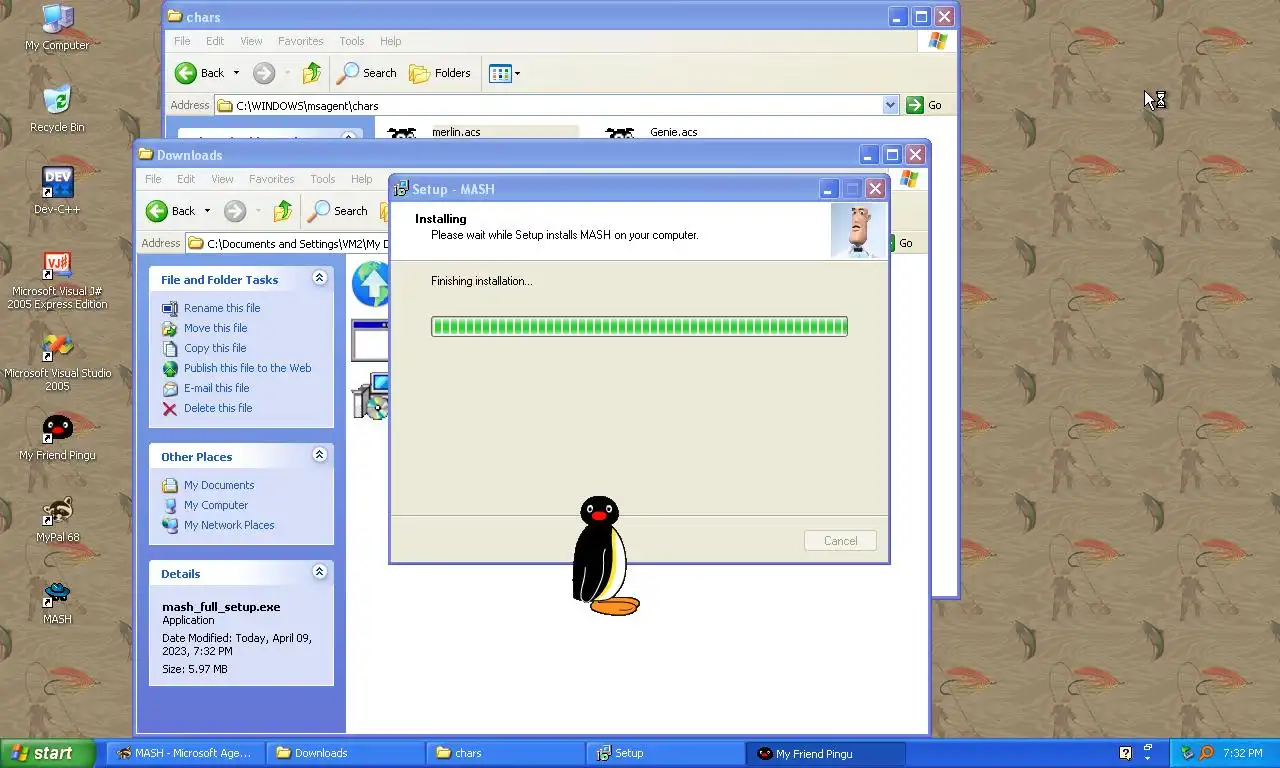Click Back arrow in chars window
This screenshot has height=768, width=1280.
coord(199,73)
